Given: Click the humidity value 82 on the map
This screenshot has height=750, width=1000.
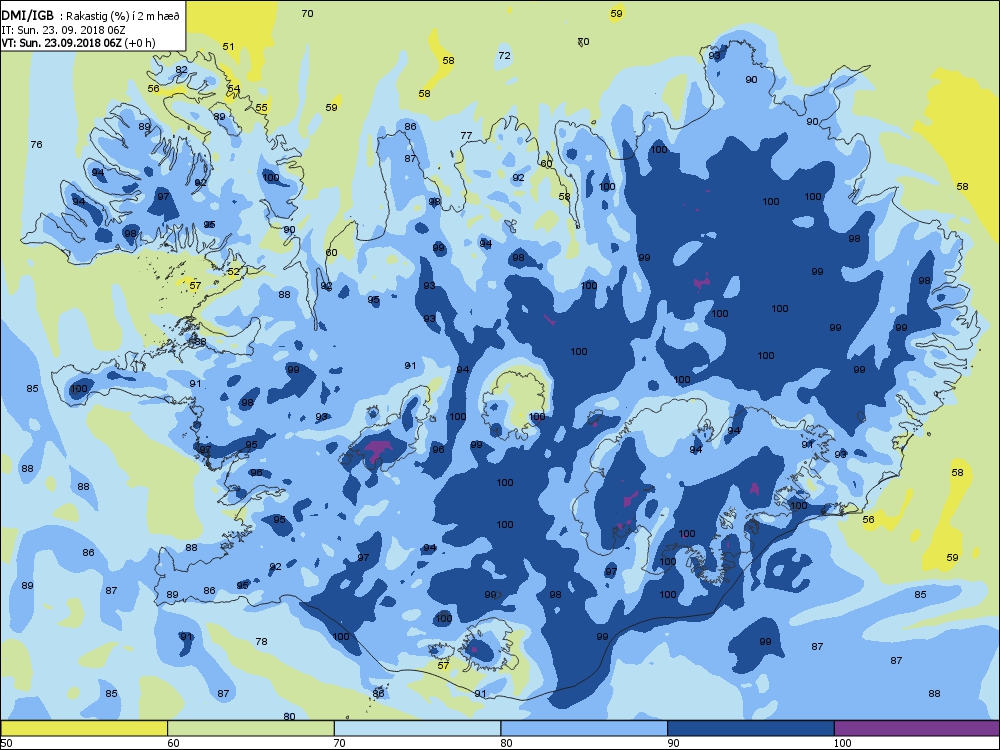Looking at the screenshot, I should [182, 70].
